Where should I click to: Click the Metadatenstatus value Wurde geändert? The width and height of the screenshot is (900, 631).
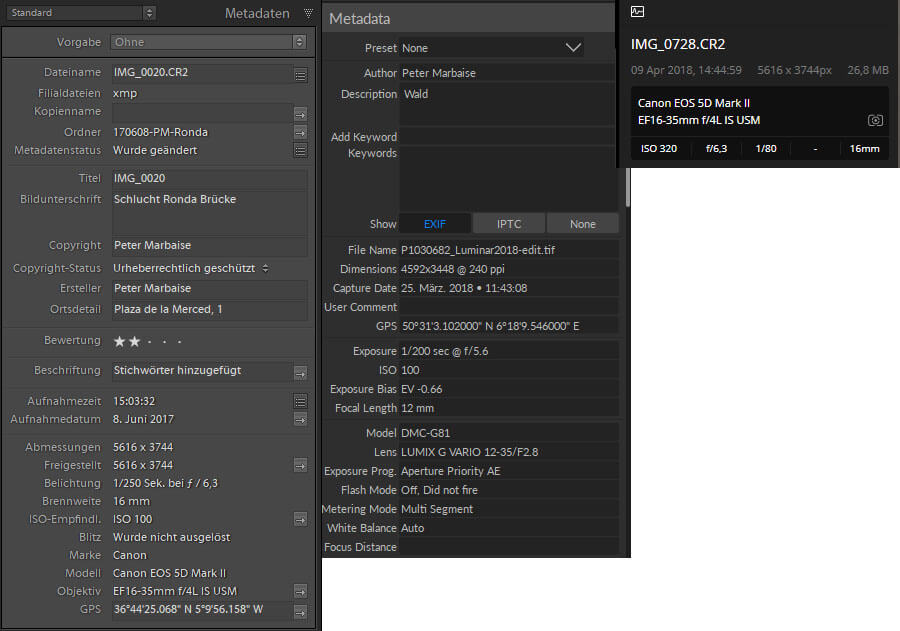pyautogui.click(x=155, y=150)
